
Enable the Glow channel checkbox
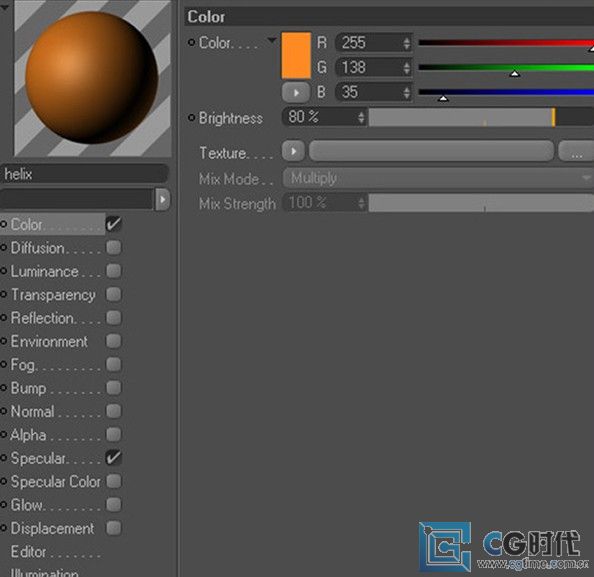tap(114, 504)
